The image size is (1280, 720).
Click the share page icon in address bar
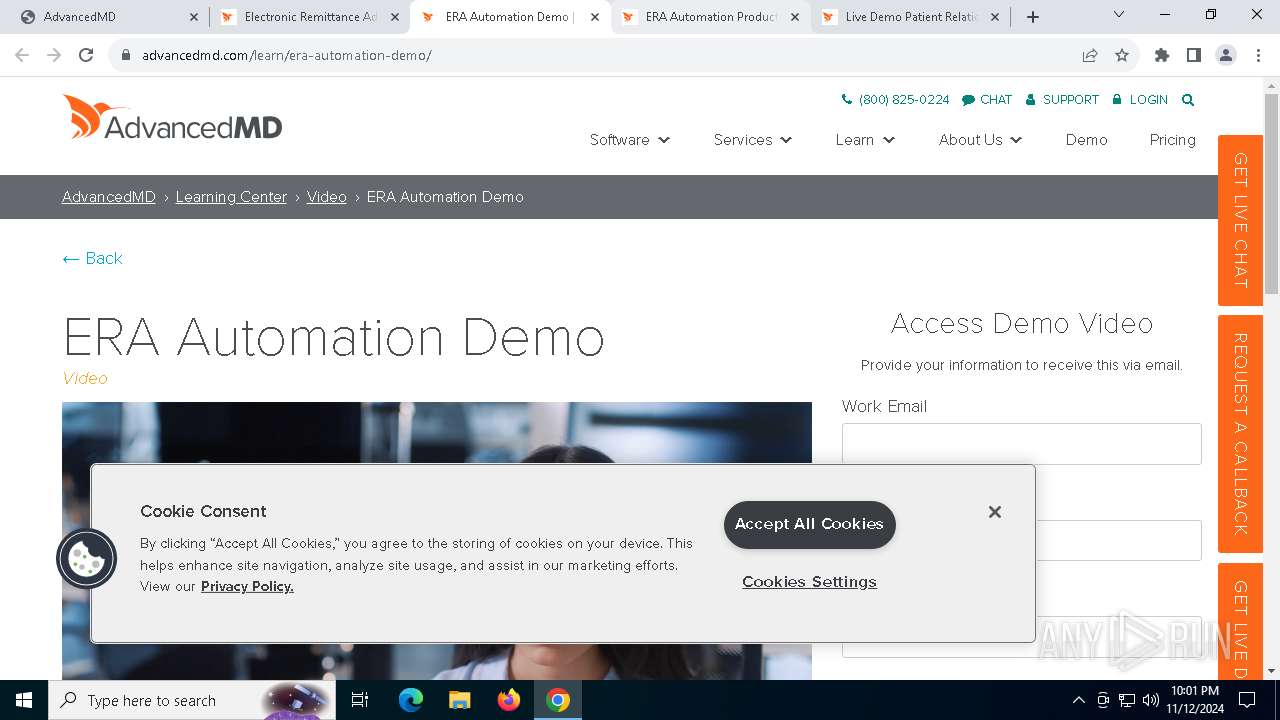(1090, 55)
